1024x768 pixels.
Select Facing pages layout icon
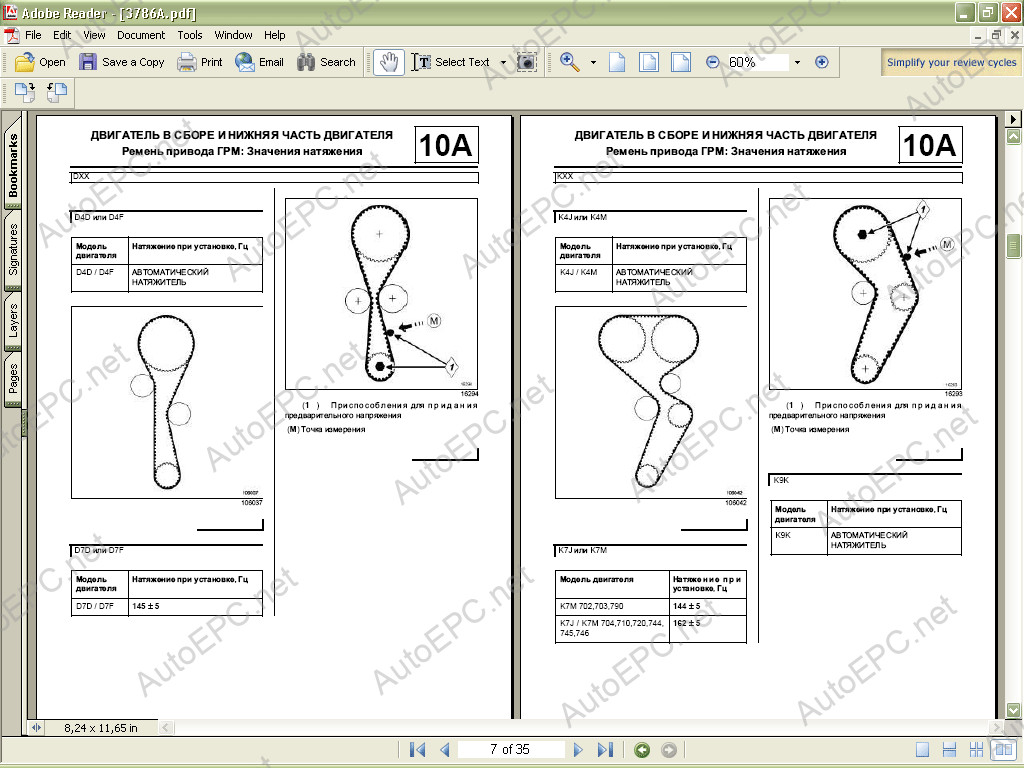(1002, 750)
